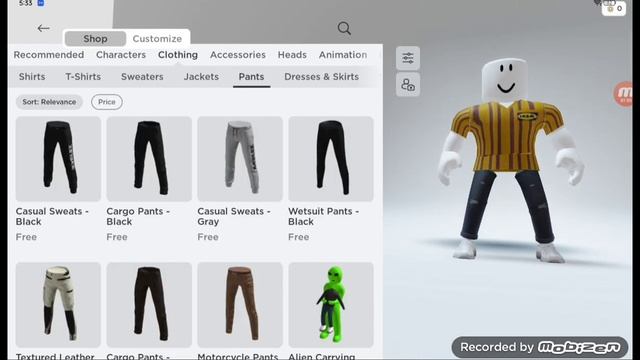Switch to the Shop mode

coord(95,38)
